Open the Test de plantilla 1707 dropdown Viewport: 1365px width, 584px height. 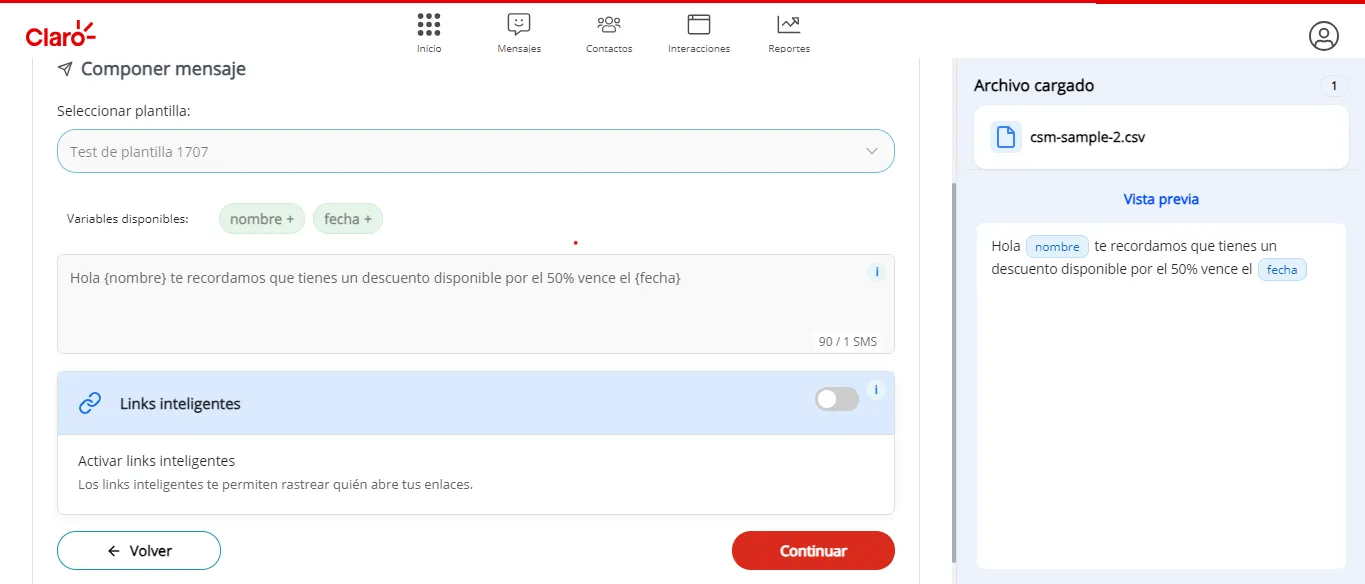click(476, 151)
